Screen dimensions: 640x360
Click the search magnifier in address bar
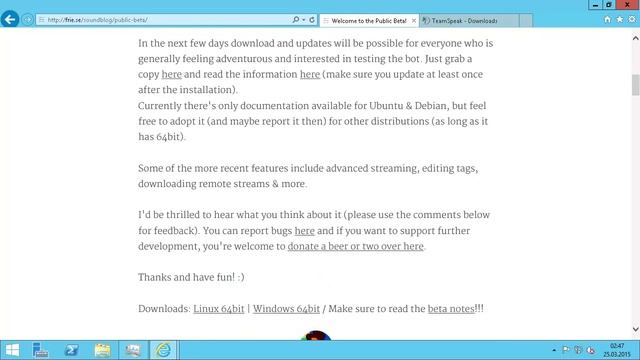[x=296, y=20]
